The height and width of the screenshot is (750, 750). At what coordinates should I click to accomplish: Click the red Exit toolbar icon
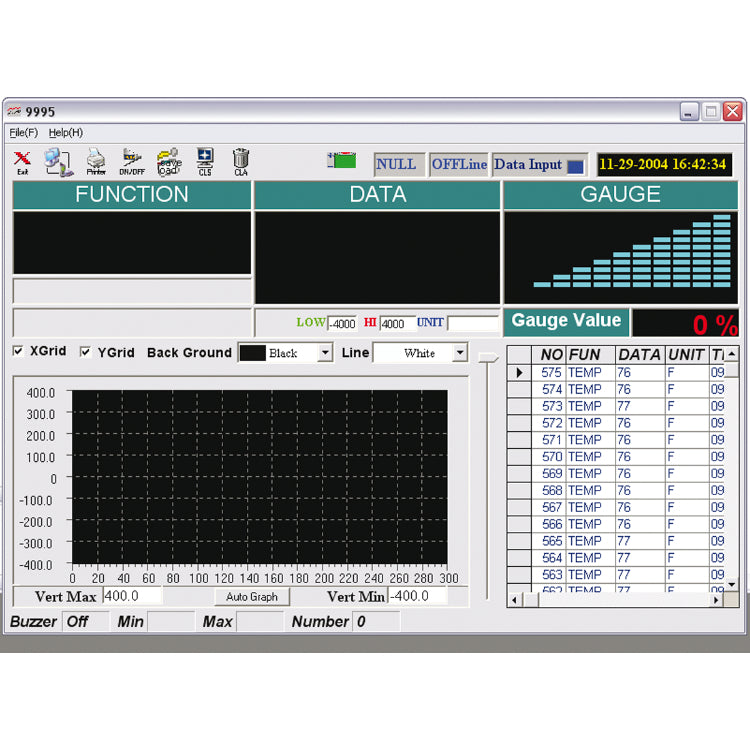[22, 160]
